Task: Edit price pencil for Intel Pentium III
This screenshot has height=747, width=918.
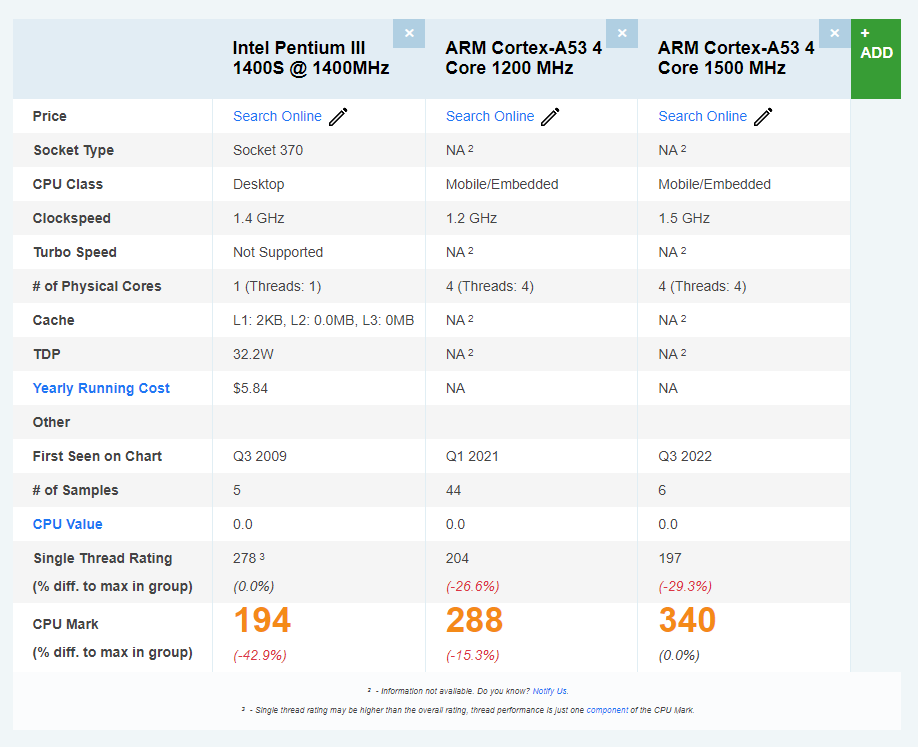Action: tap(338, 116)
